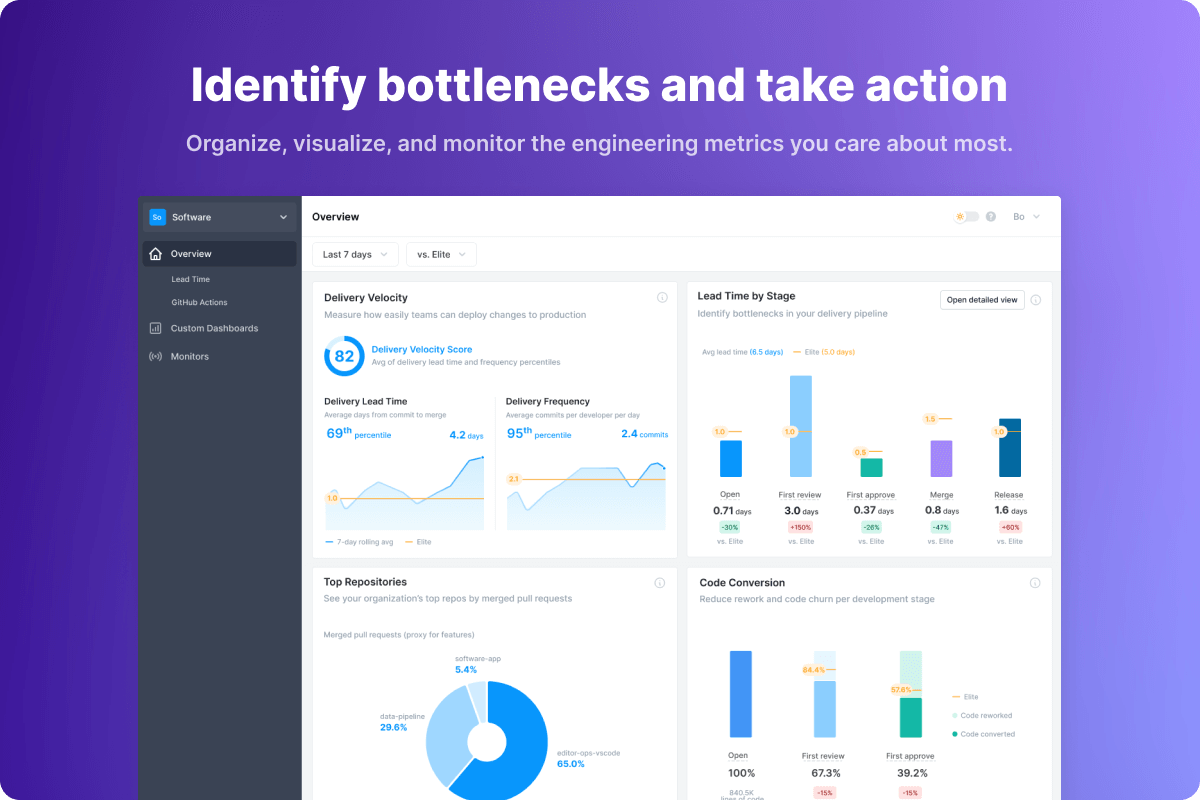
Task: Click the Release dark-blue bar
Action: 1010,447
